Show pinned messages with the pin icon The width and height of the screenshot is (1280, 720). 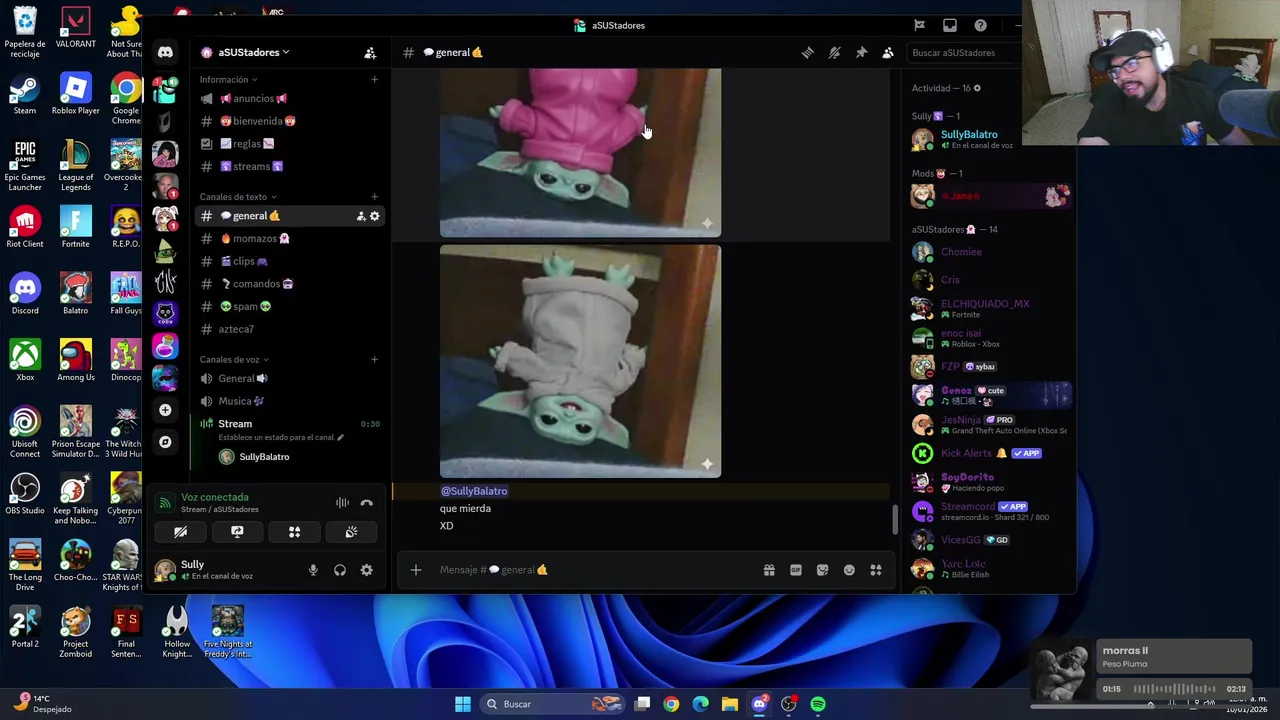(861, 52)
